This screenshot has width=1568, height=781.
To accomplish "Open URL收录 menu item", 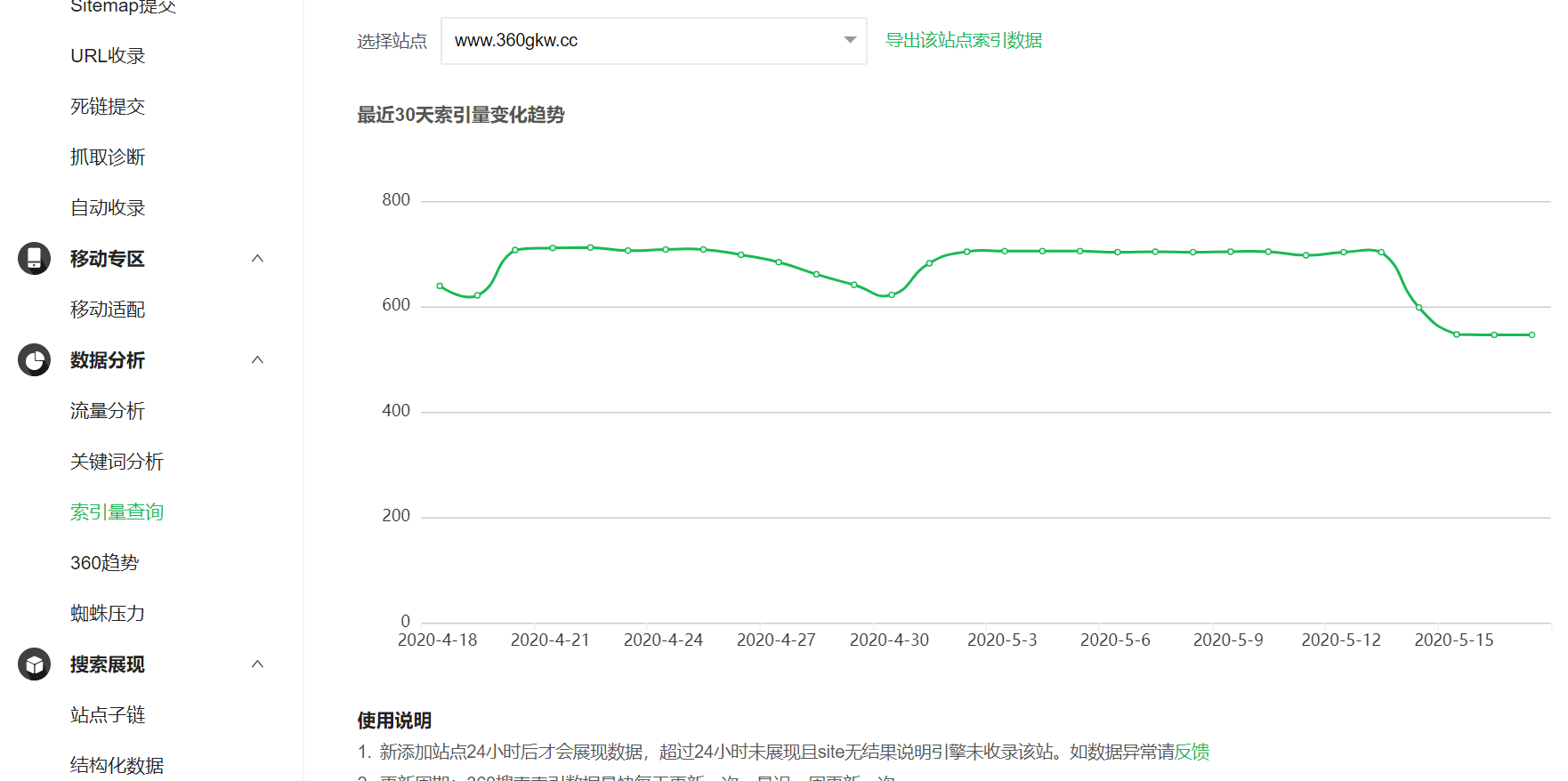I will click(x=108, y=56).
